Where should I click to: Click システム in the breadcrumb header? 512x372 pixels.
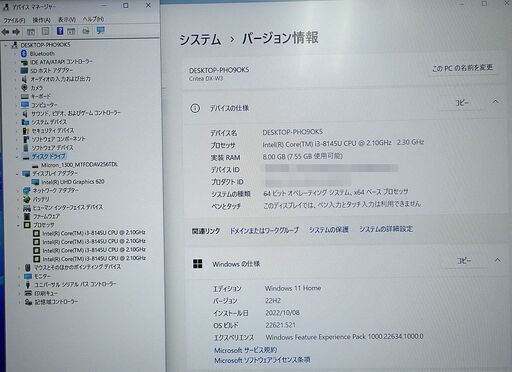[200, 40]
